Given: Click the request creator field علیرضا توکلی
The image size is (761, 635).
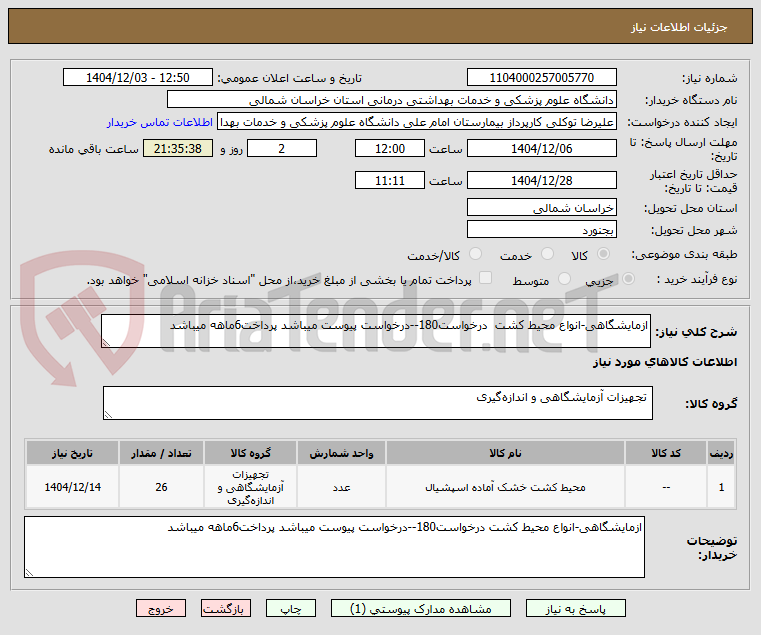Looking at the screenshot, I should coord(417,122).
